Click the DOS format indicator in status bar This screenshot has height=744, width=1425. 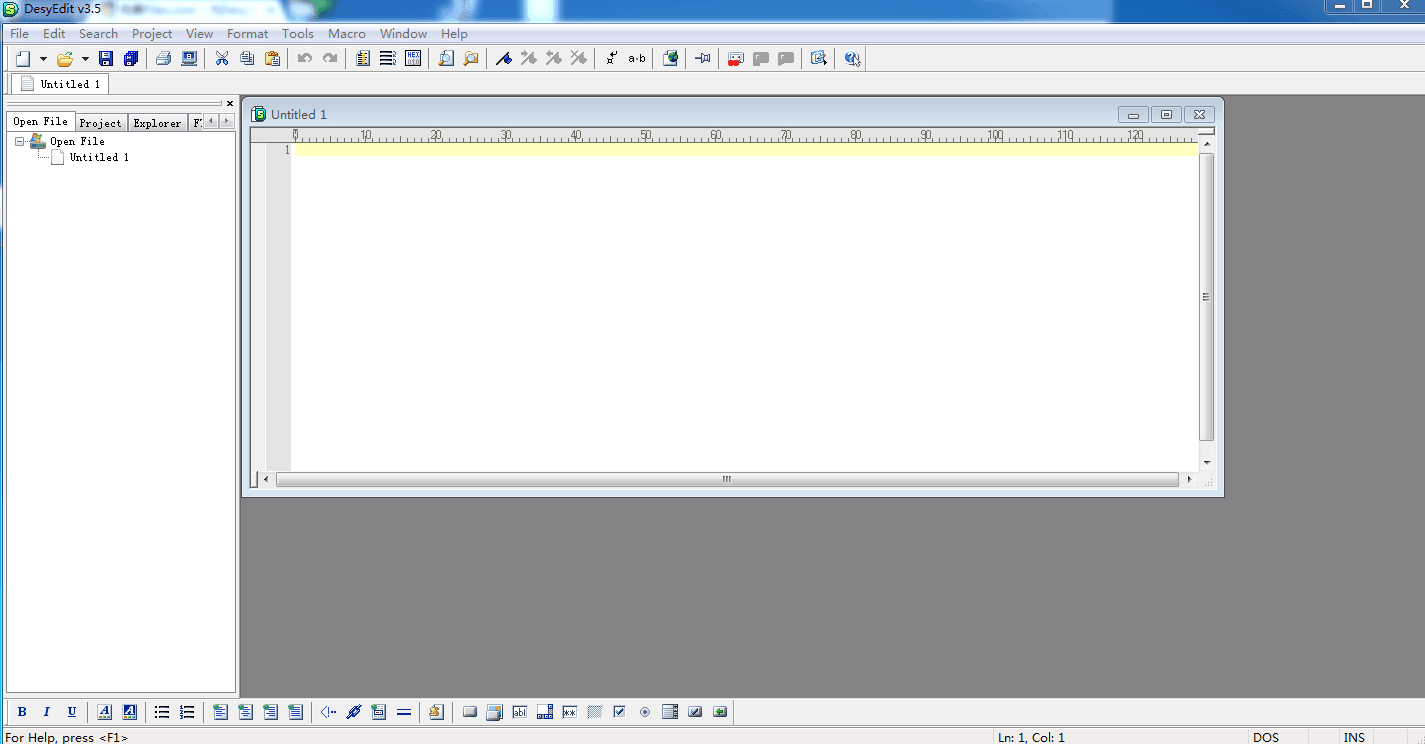[x=1265, y=737]
